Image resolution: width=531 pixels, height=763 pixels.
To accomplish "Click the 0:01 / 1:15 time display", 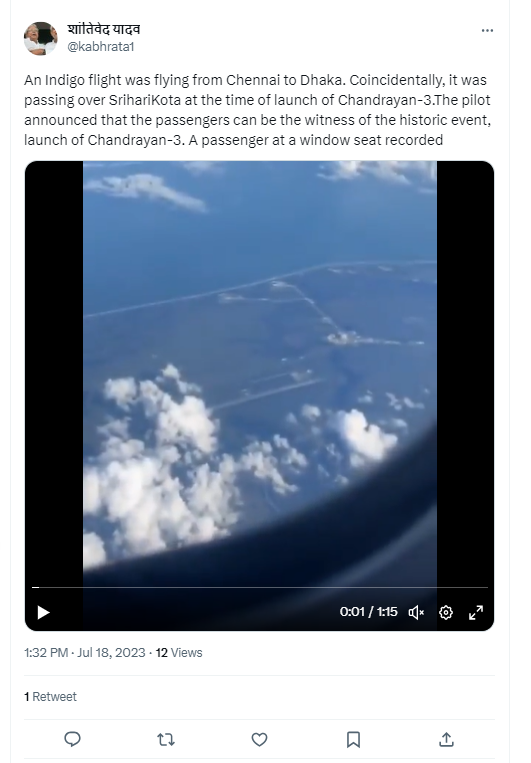I will 368,612.
